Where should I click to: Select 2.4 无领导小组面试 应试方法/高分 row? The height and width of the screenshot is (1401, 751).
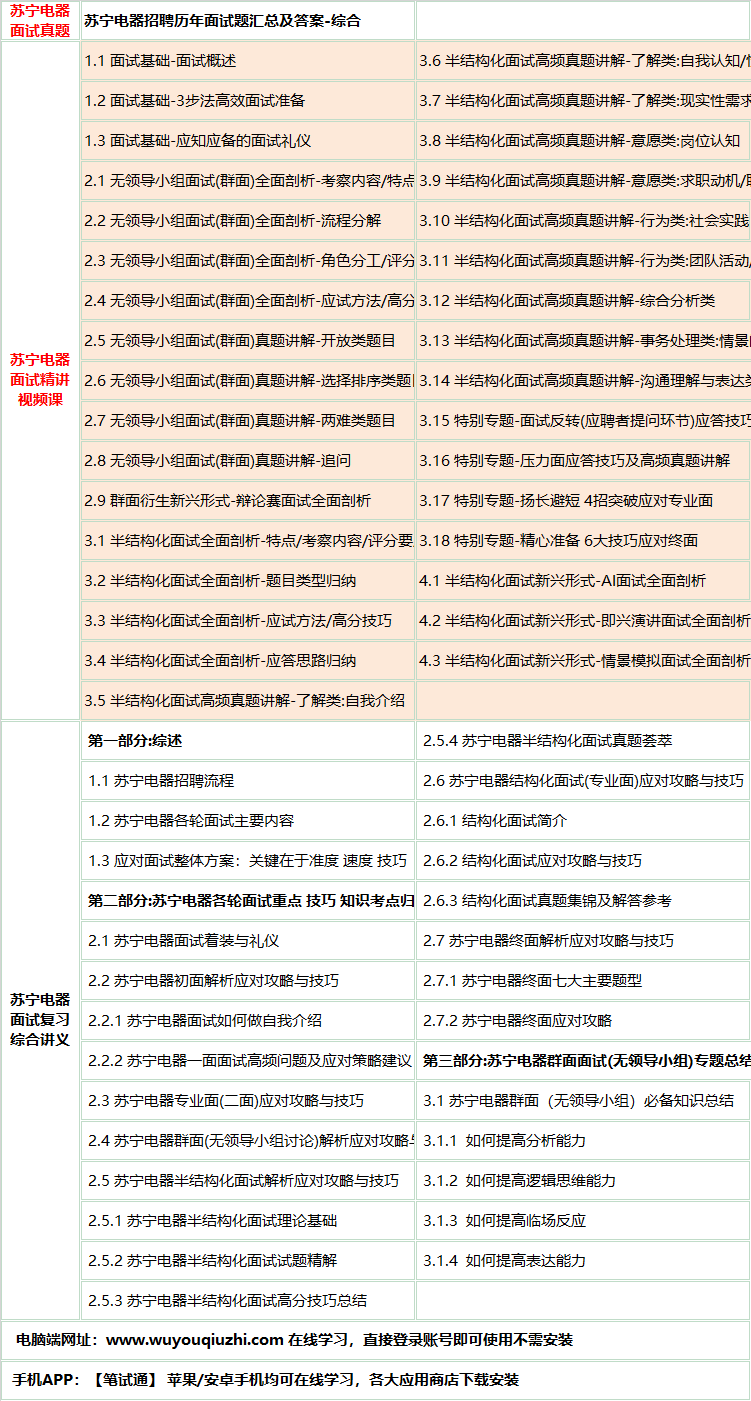coord(248,300)
